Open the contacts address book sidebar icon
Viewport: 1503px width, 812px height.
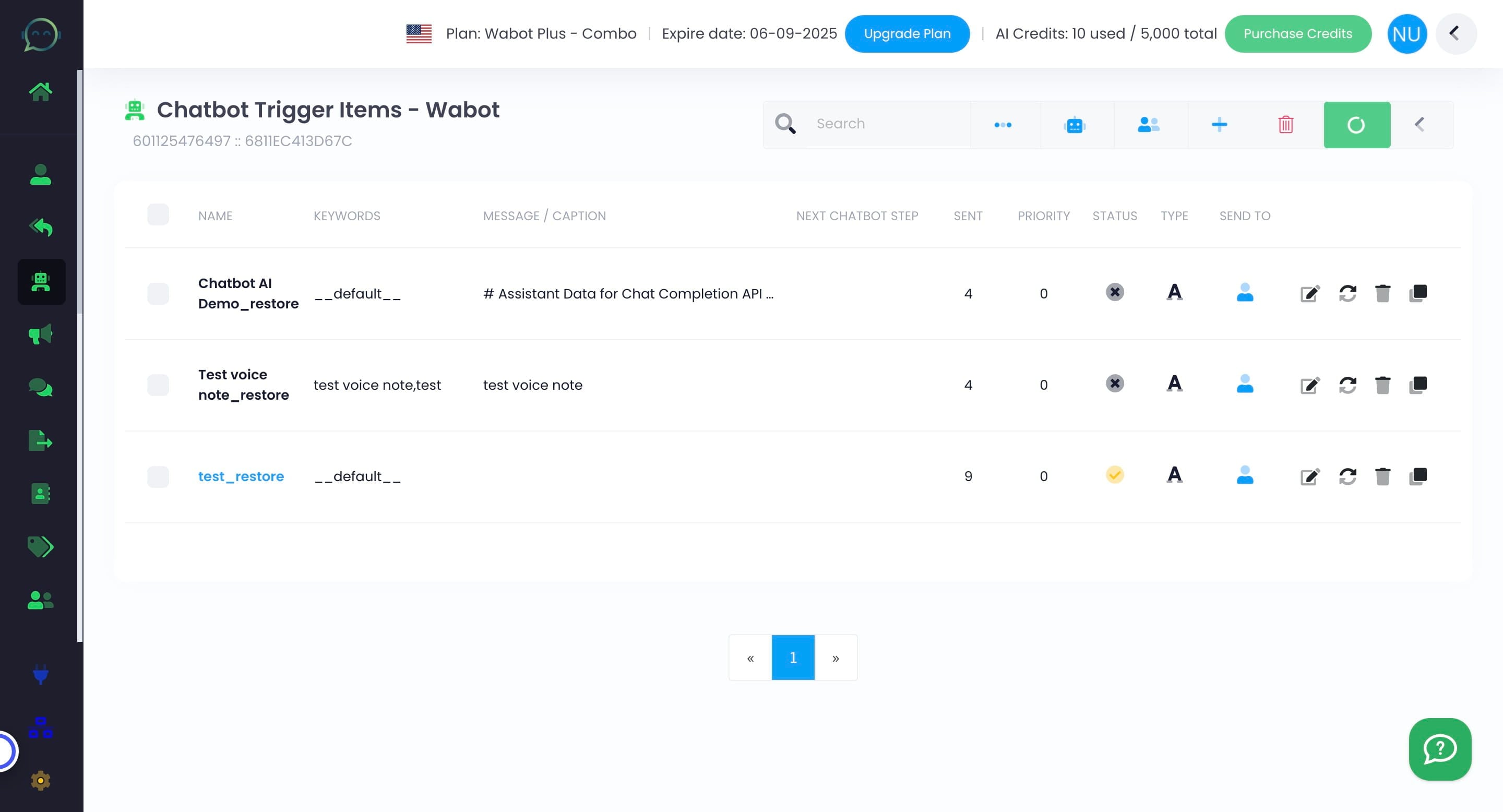(x=40, y=494)
